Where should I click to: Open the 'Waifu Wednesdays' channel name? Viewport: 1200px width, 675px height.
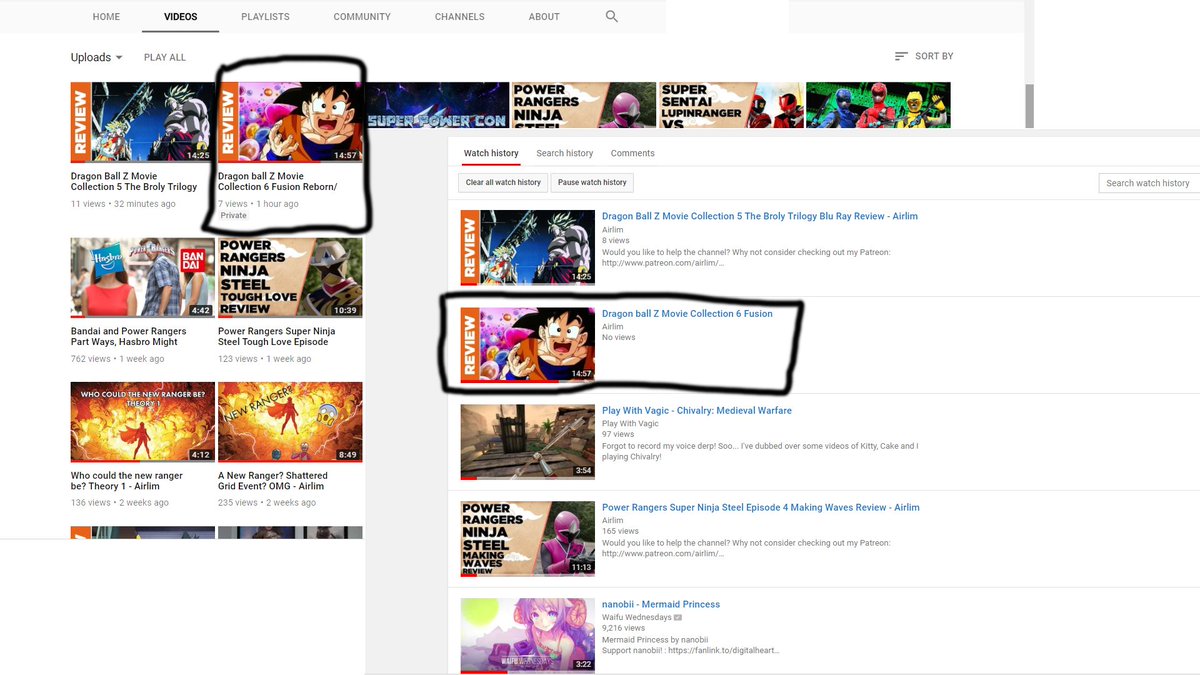[637, 618]
